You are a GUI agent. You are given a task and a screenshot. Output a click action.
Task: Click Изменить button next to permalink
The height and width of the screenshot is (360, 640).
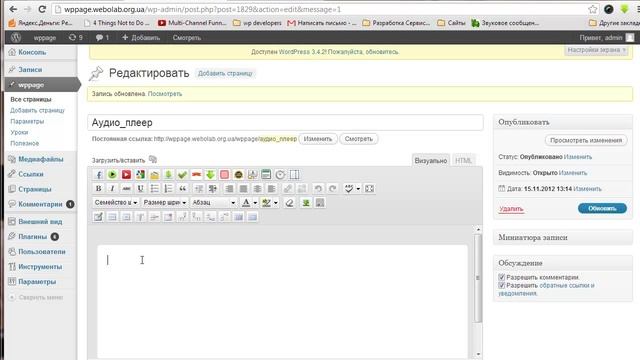click(x=318, y=139)
